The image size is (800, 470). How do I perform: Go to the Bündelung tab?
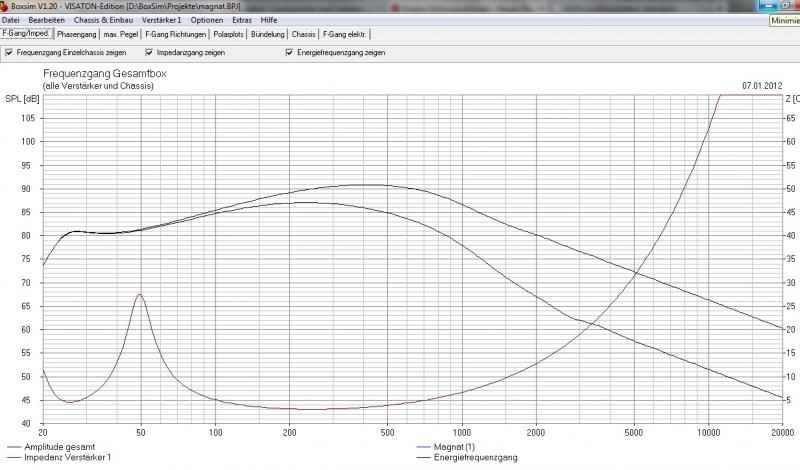pyautogui.click(x=268, y=34)
